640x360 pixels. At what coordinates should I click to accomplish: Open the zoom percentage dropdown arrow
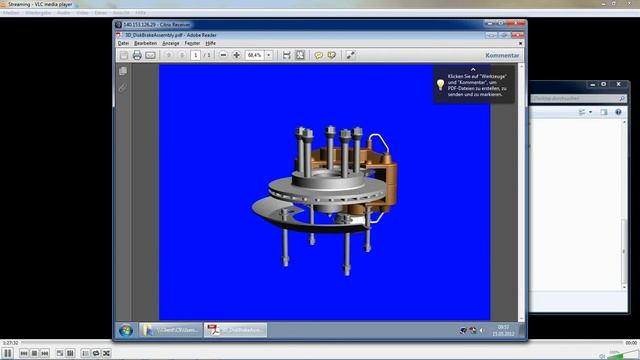269,55
